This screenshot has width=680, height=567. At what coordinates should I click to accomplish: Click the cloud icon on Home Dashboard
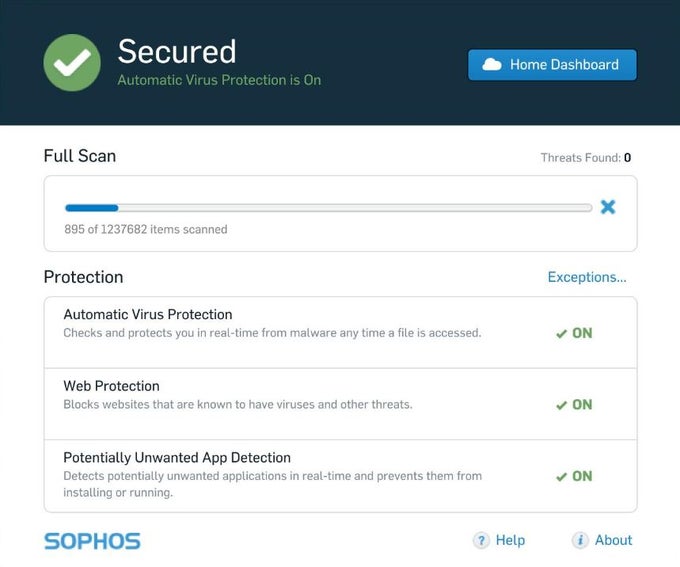point(491,64)
